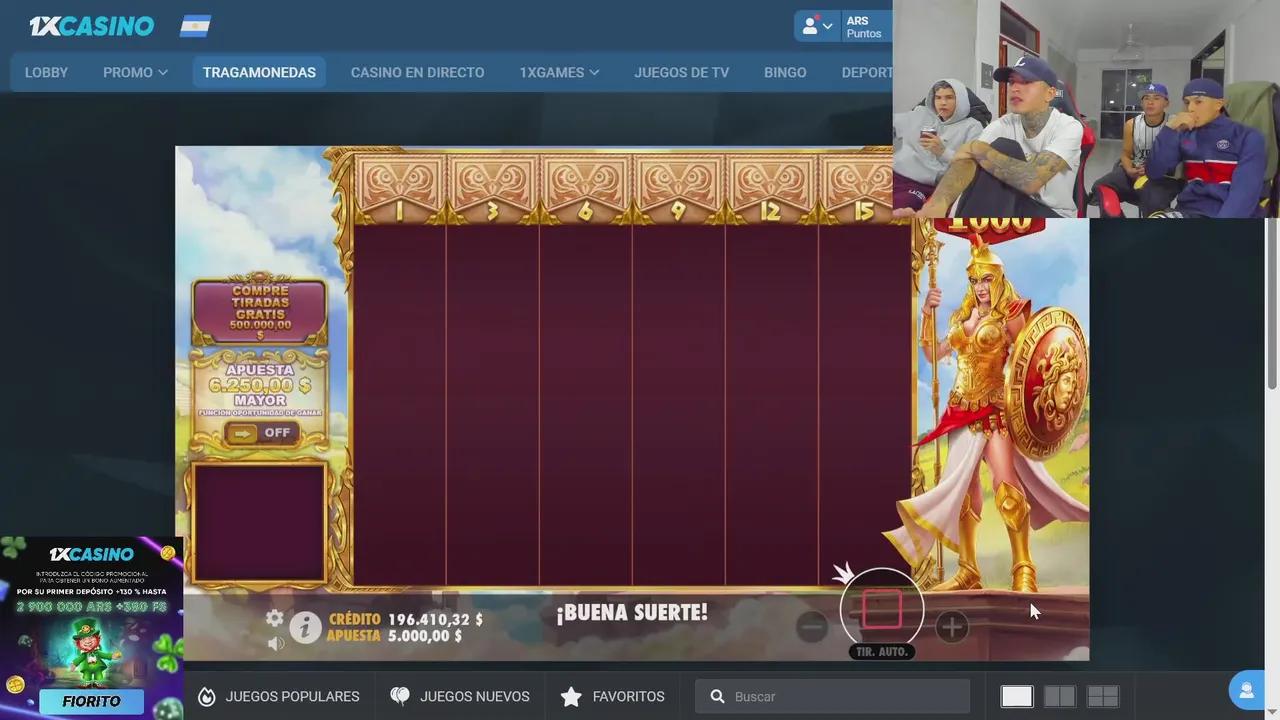
Task: Stop the spin with the square button
Action: (x=881, y=609)
